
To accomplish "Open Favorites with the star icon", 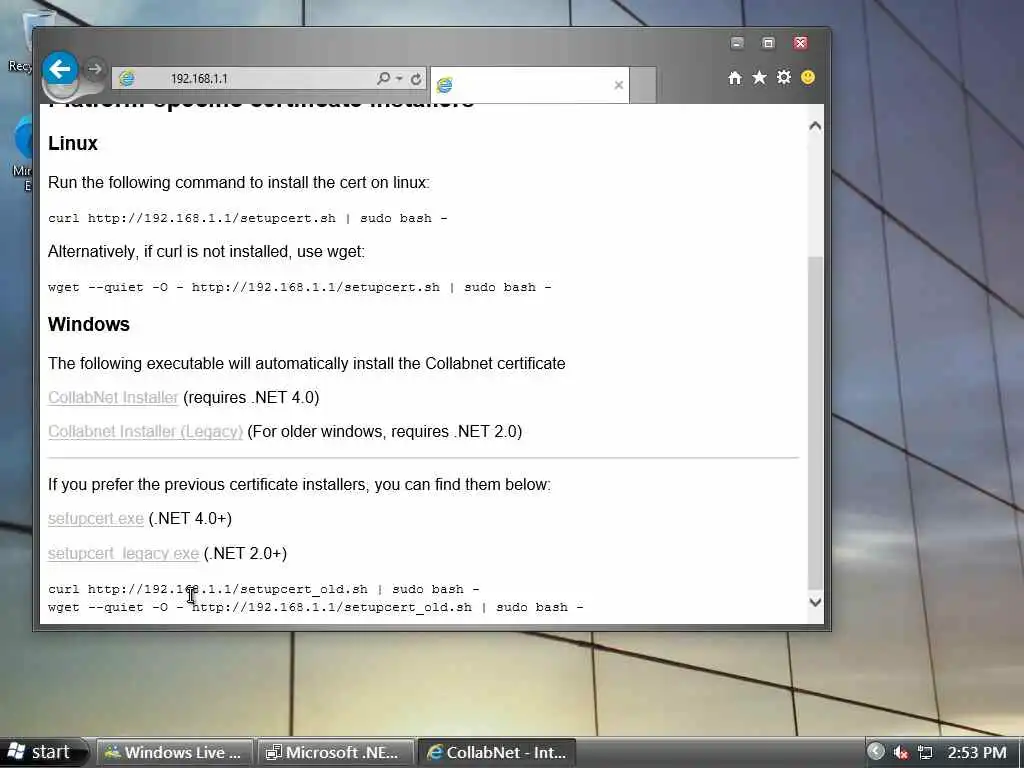I will point(759,78).
